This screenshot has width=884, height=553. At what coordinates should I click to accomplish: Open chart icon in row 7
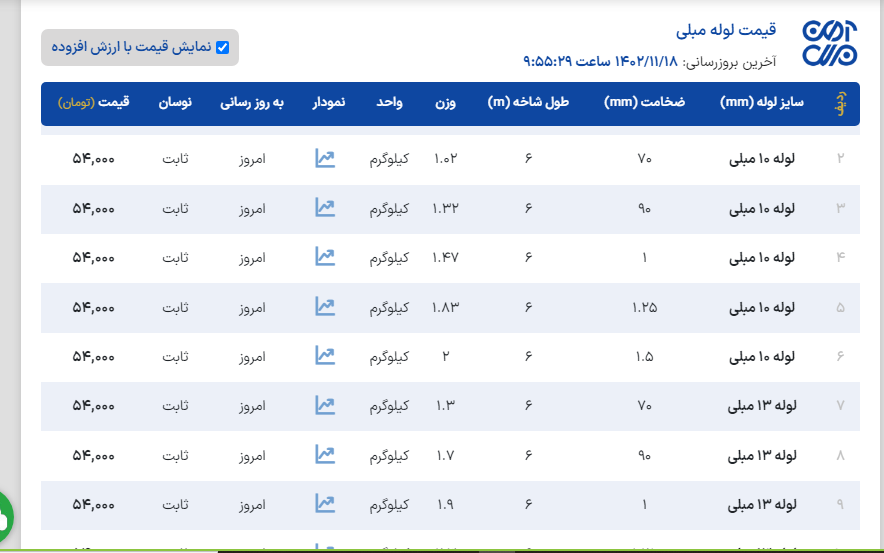click(324, 405)
